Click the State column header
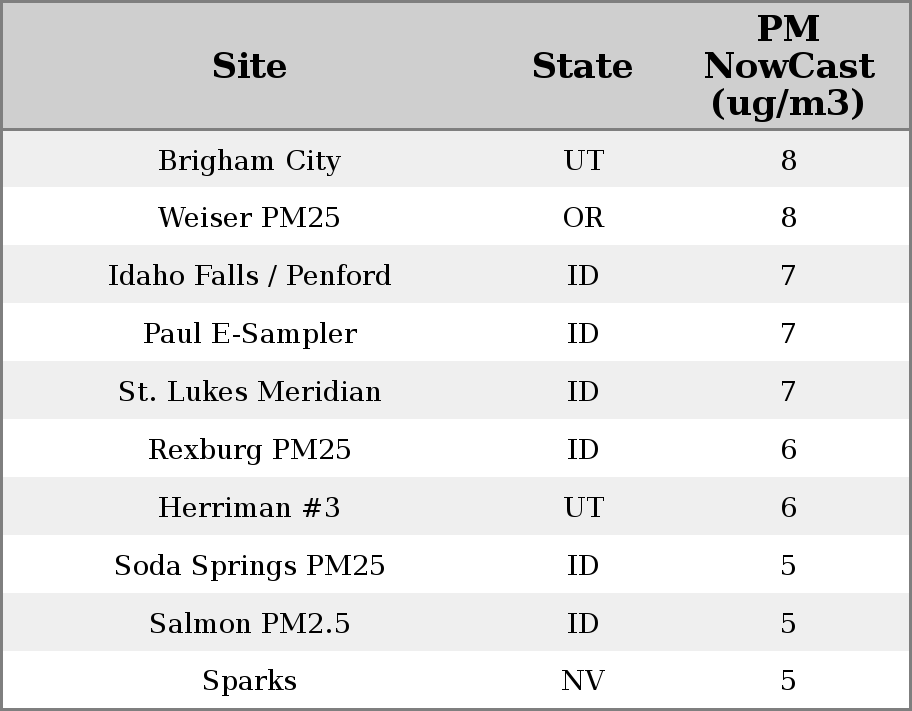The image size is (912, 711). click(582, 66)
